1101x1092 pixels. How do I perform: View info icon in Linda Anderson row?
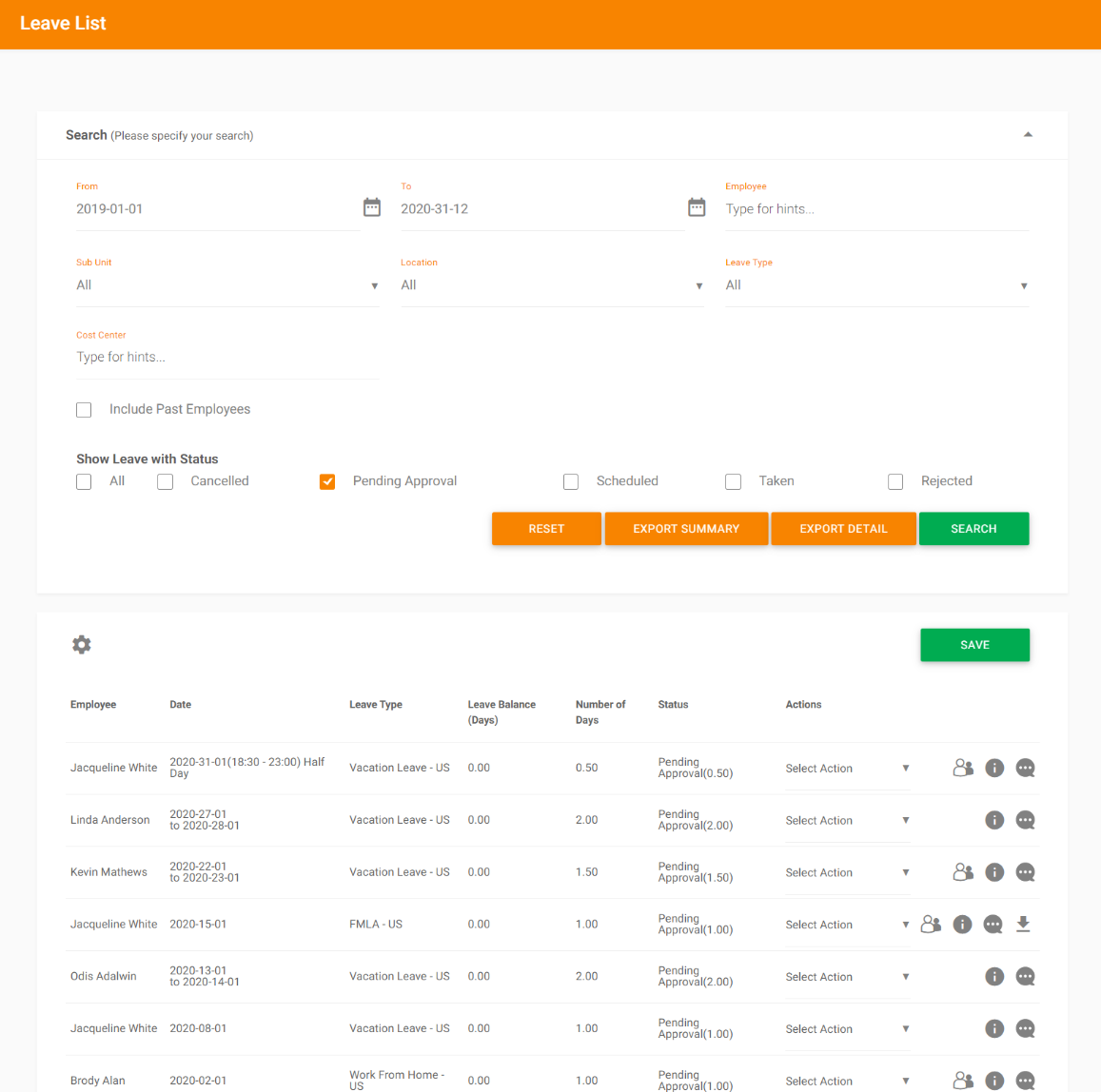coord(994,820)
